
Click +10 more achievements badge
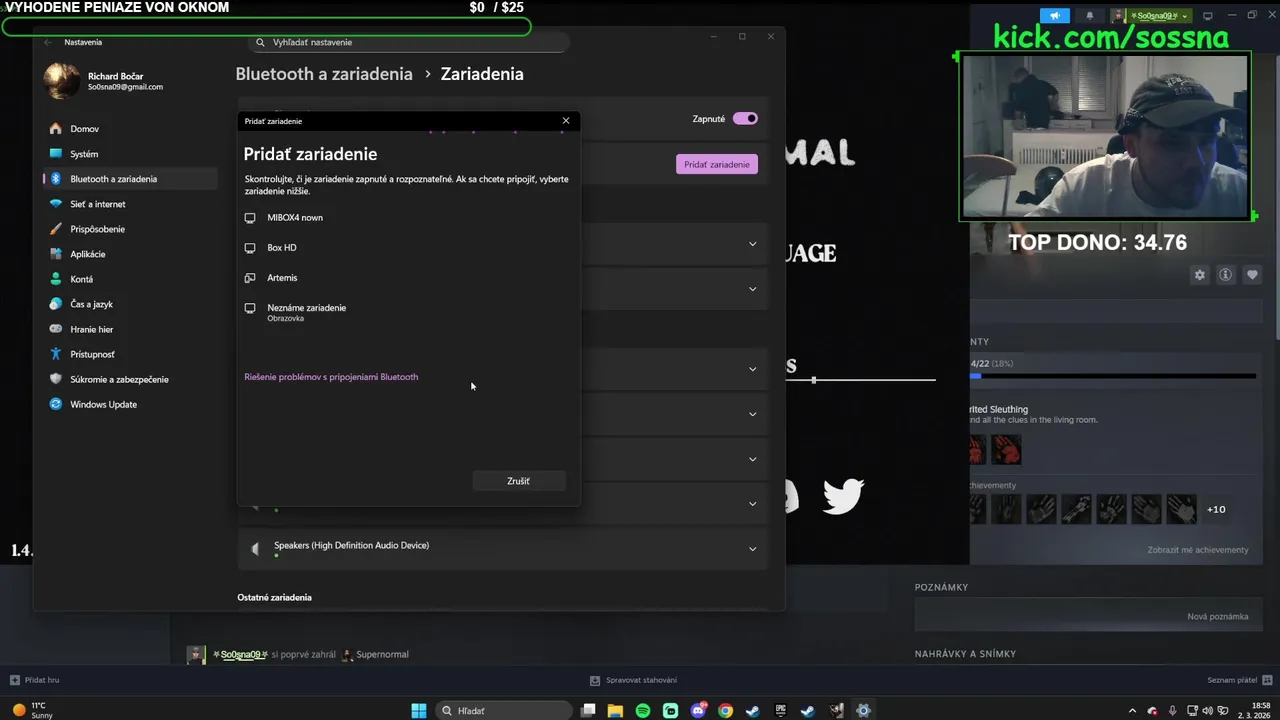click(x=1216, y=509)
